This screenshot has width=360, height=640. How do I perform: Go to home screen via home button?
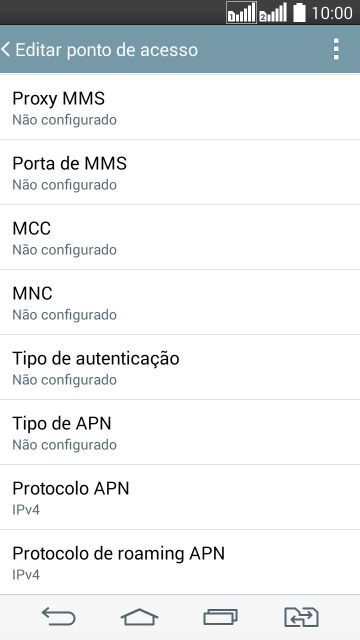pyautogui.click(x=139, y=617)
